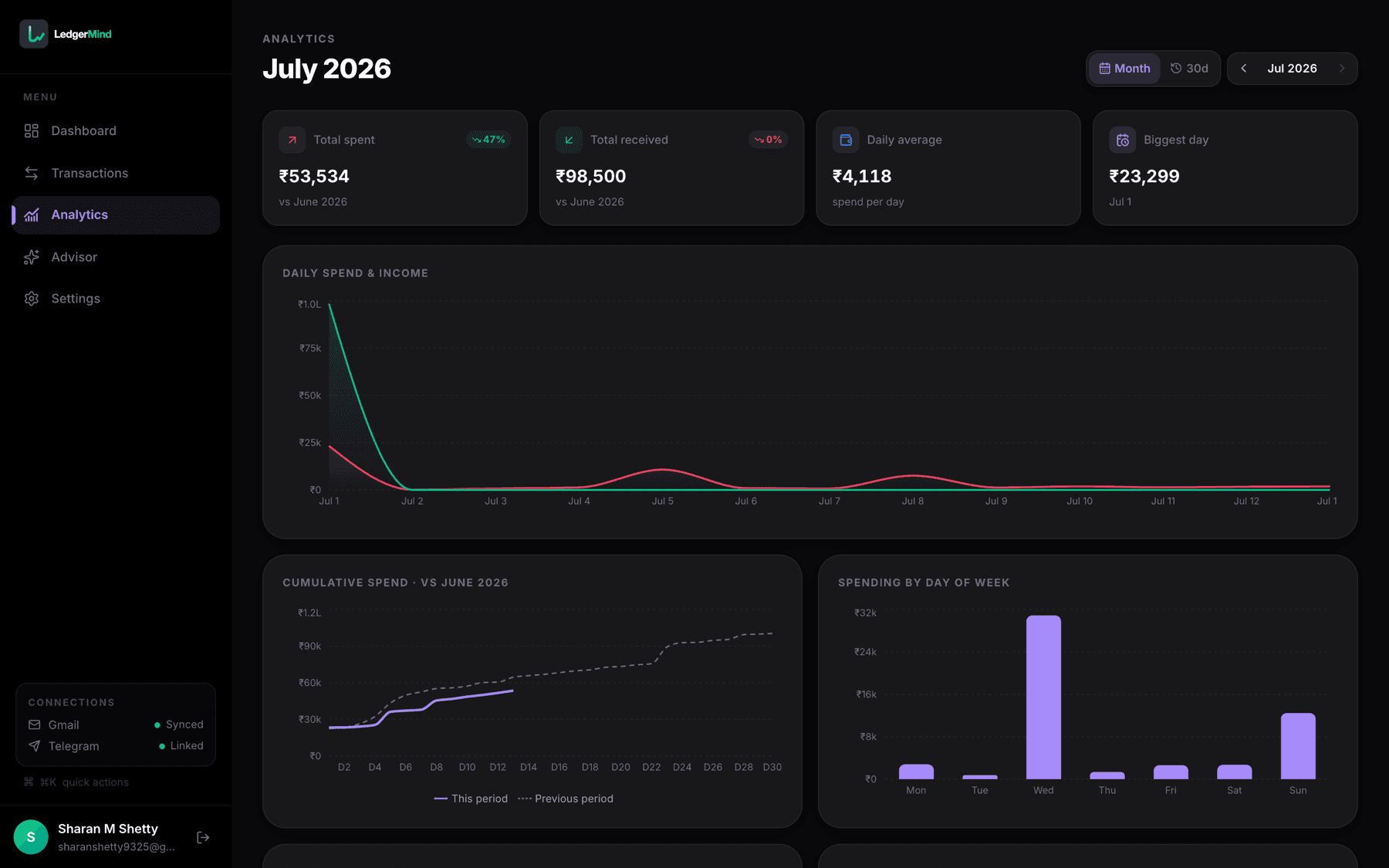This screenshot has width=1389, height=868.
Task: Click the Mon bar in weekday chart
Action: (x=916, y=772)
